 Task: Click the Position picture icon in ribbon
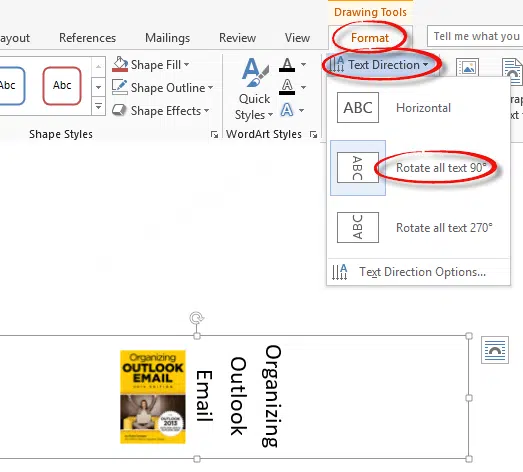[x=467, y=68]
